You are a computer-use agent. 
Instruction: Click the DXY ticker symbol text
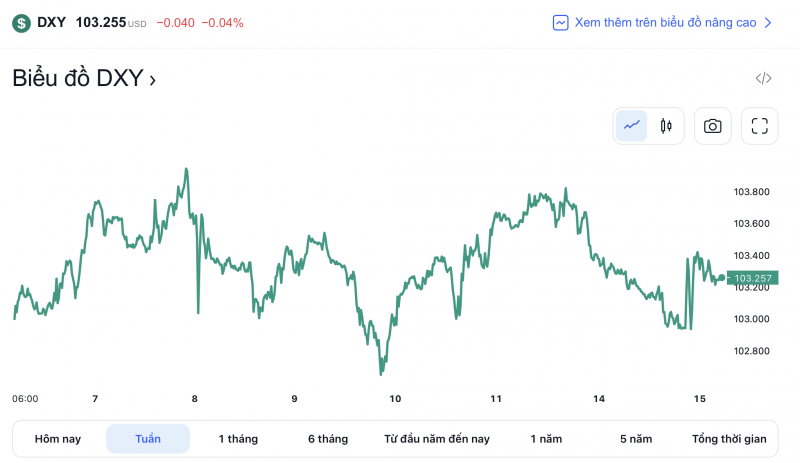pos(52,22)
